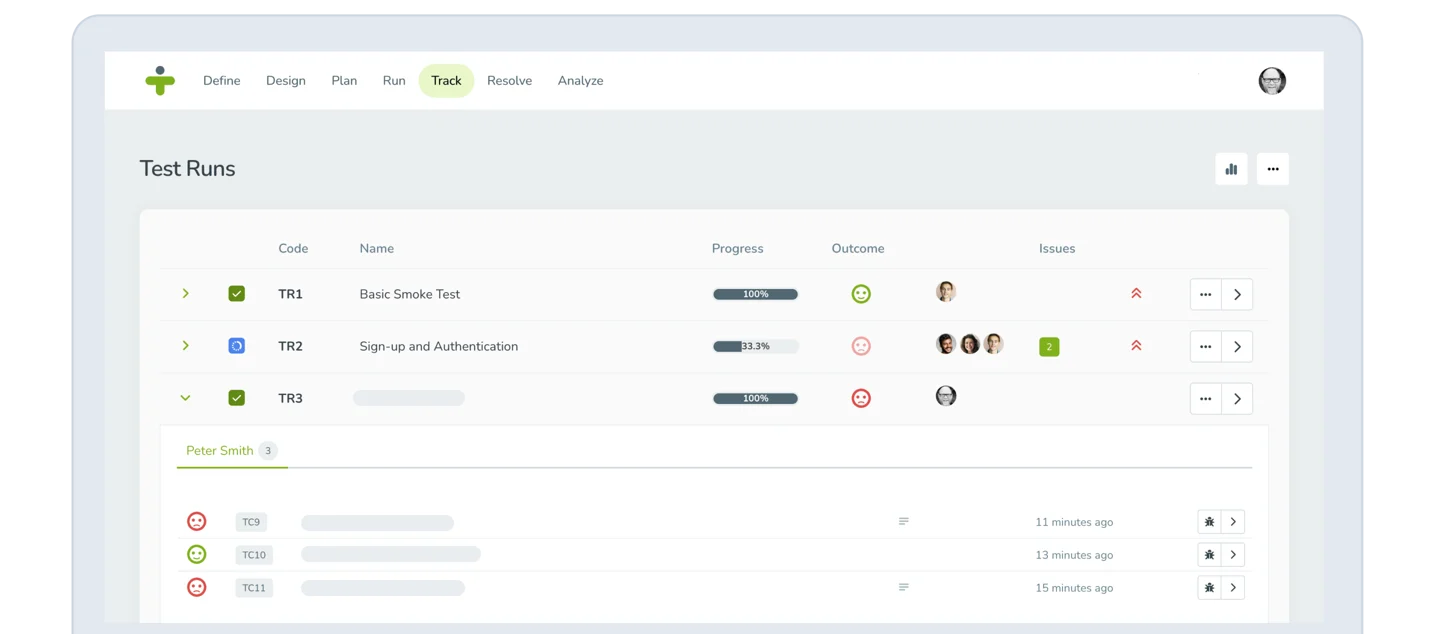Open the bar chart statistics view
This screenshot has height=634, width=1432.
pyautogui.click(x=1231, y=169)
